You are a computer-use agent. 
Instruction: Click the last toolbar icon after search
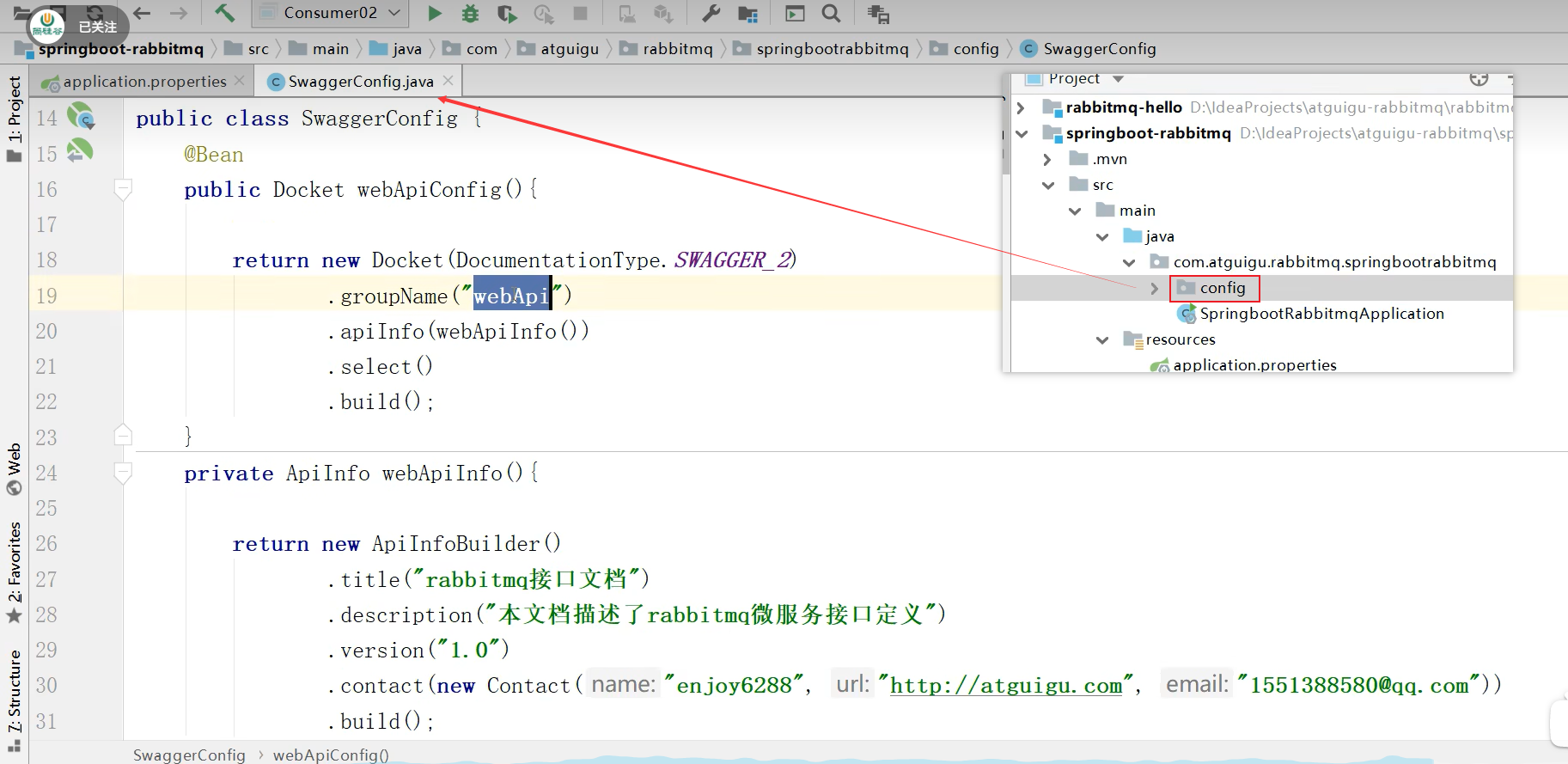click(x=878, y=14)
